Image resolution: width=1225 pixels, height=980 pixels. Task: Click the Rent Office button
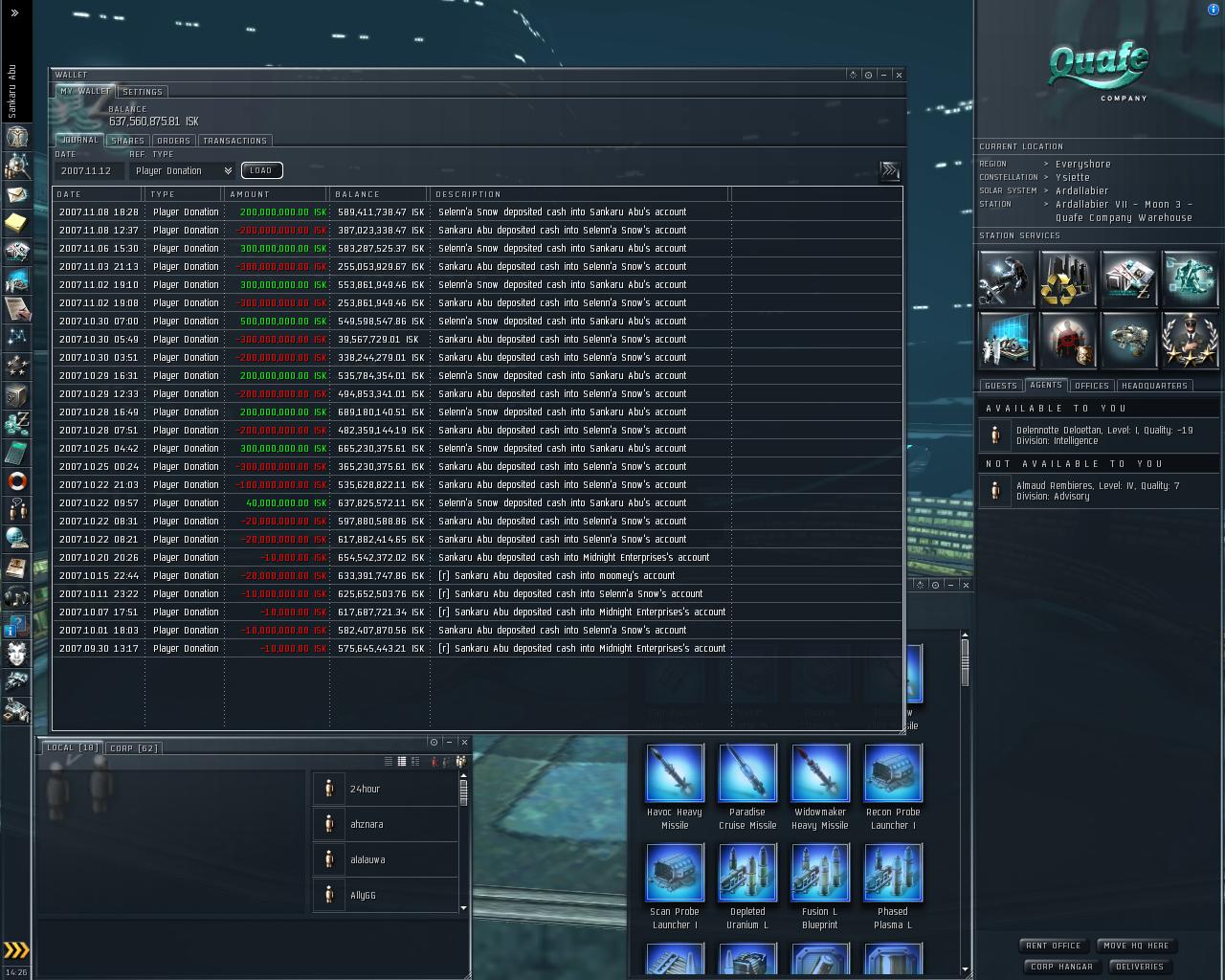pos(1054,946)
